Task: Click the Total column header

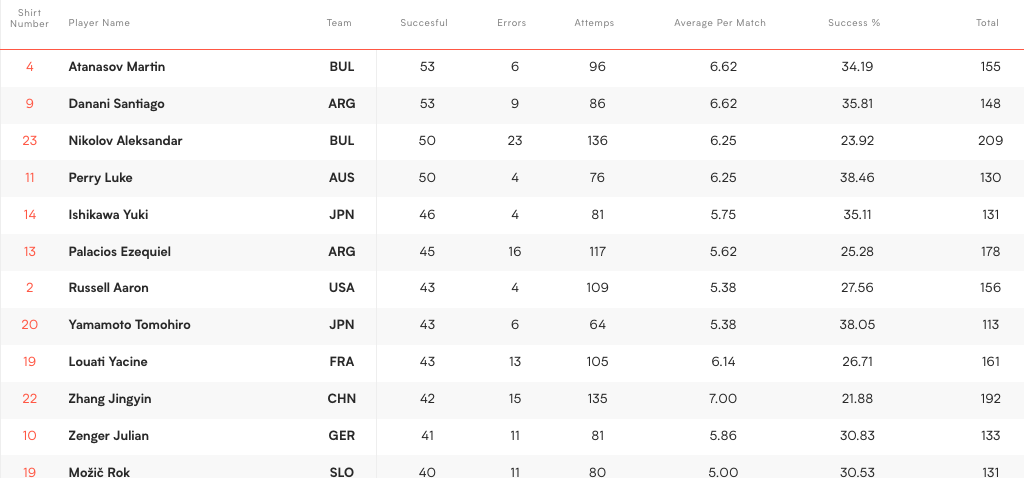Action: pos(987,23)
